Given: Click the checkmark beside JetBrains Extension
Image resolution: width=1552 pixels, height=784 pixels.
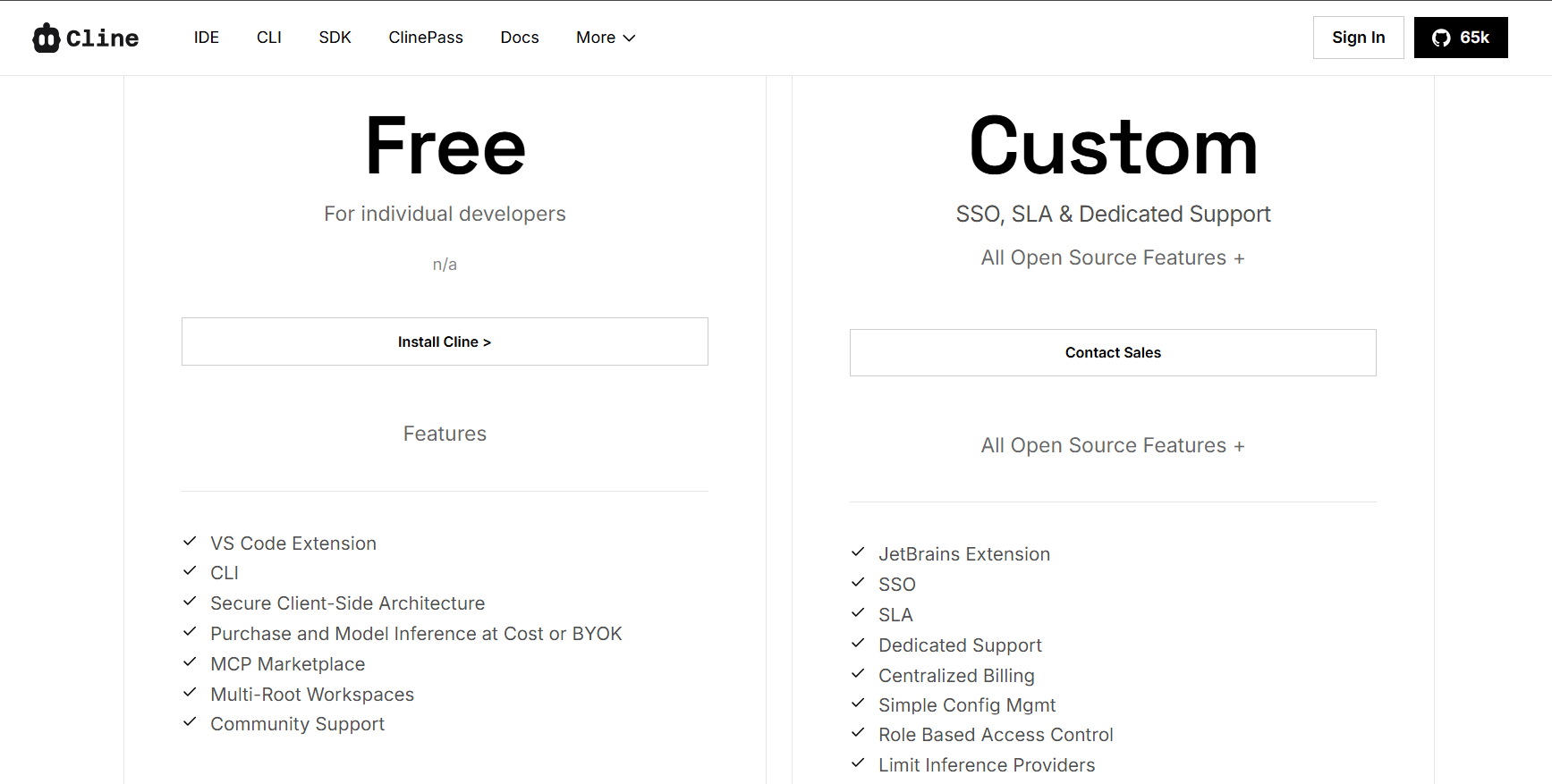Looking at the screenshot, I should 858,552.
